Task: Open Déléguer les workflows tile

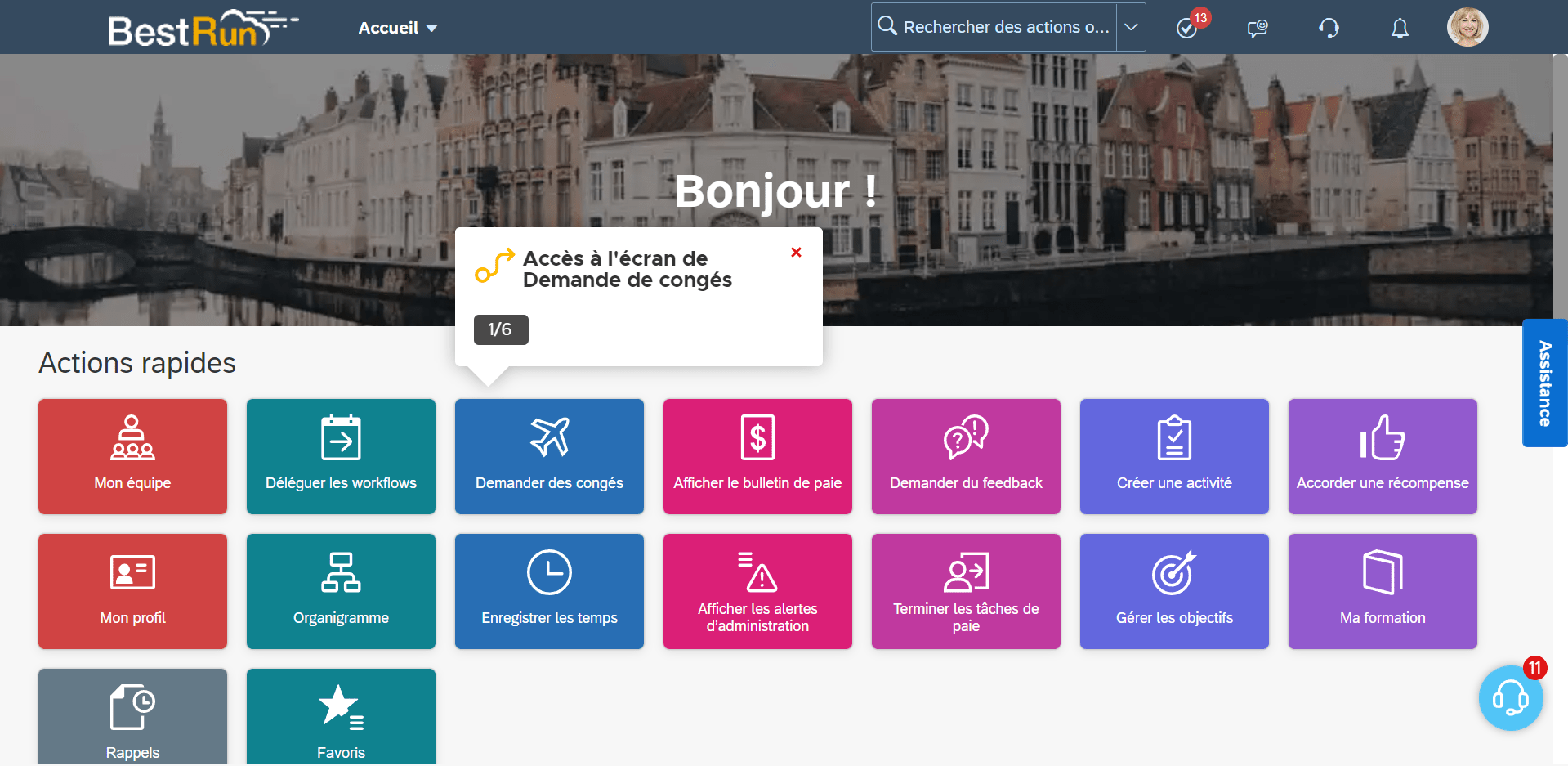Action: tap(341, 456)
